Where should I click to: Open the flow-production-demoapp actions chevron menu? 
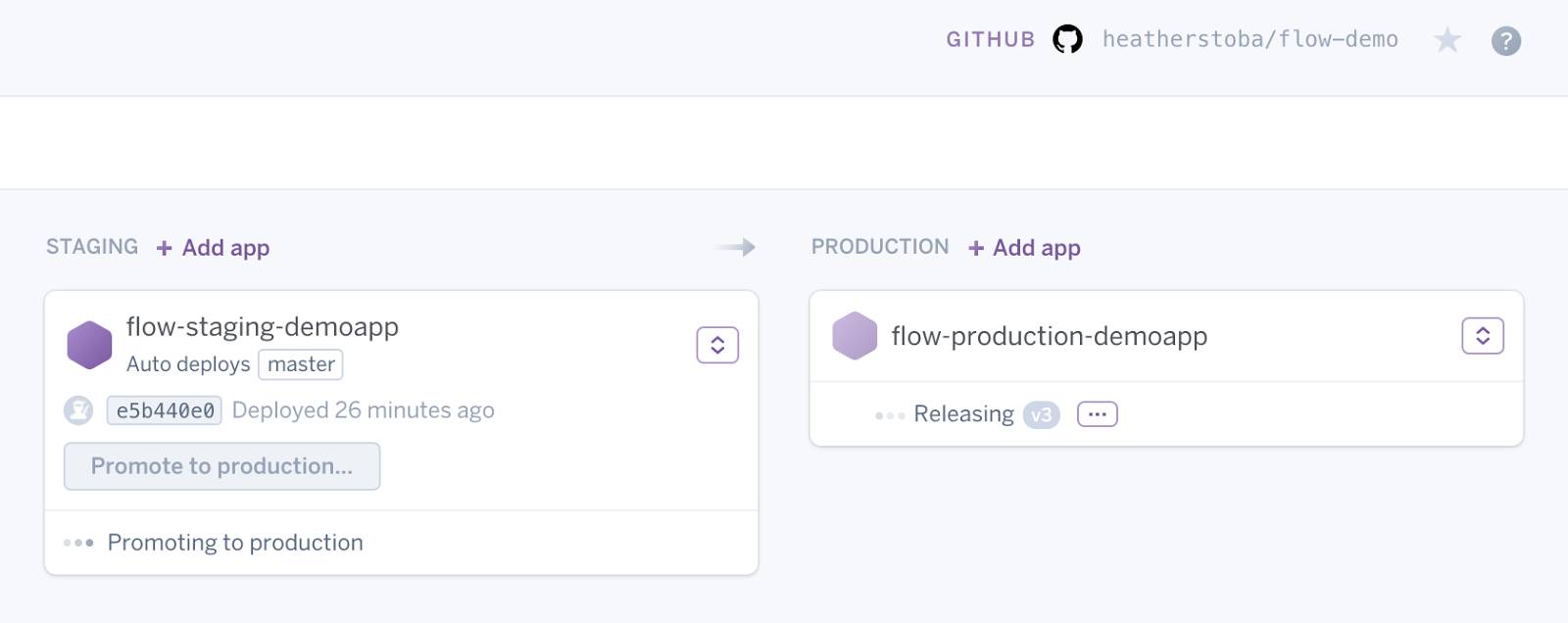click(1481, 336)
